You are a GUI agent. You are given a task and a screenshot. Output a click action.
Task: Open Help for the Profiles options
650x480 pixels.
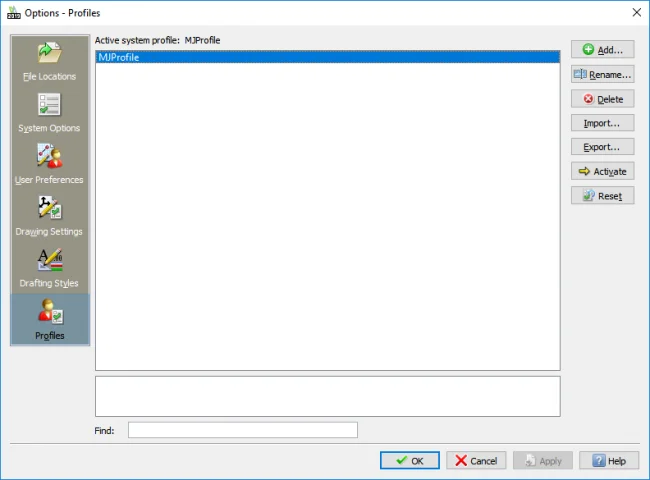point(608,461)
